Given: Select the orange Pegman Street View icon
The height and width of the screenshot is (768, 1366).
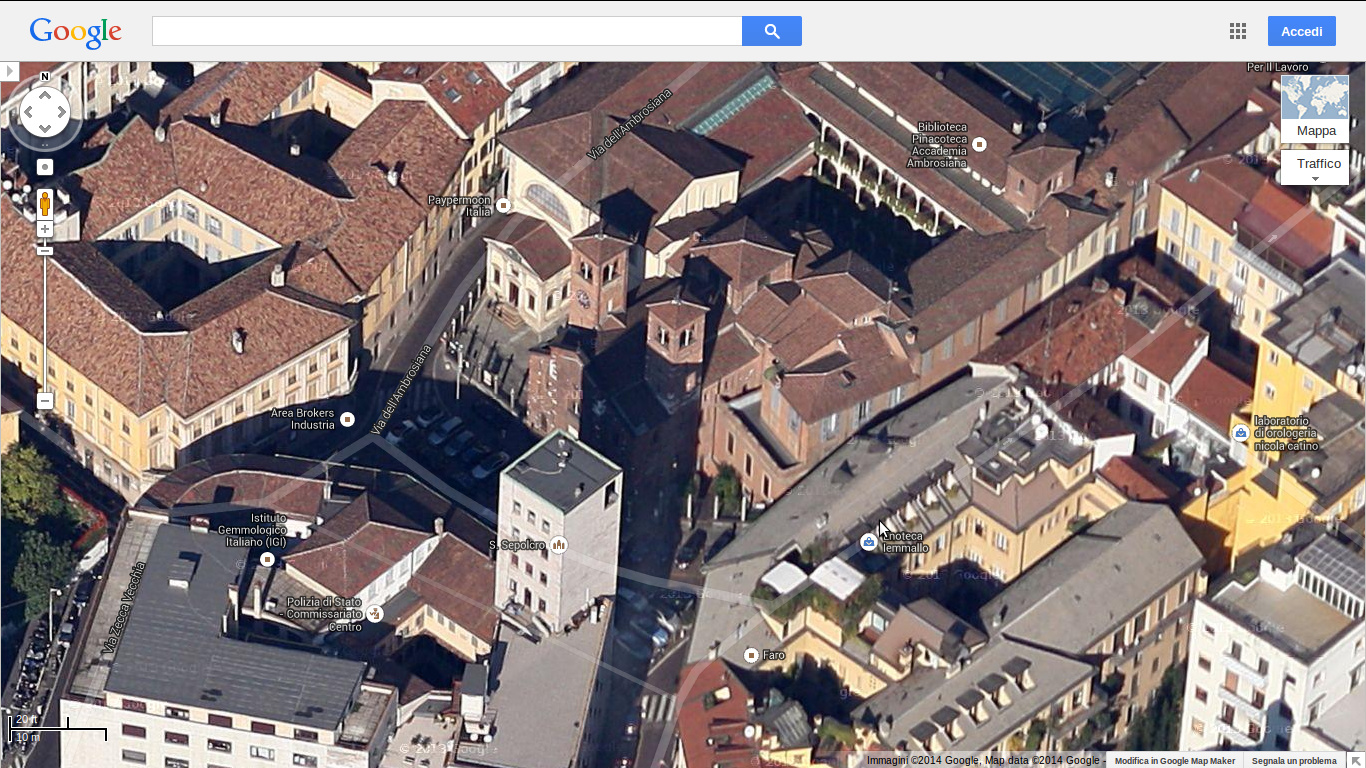Looking at the screenshot, I should (45, 203).
